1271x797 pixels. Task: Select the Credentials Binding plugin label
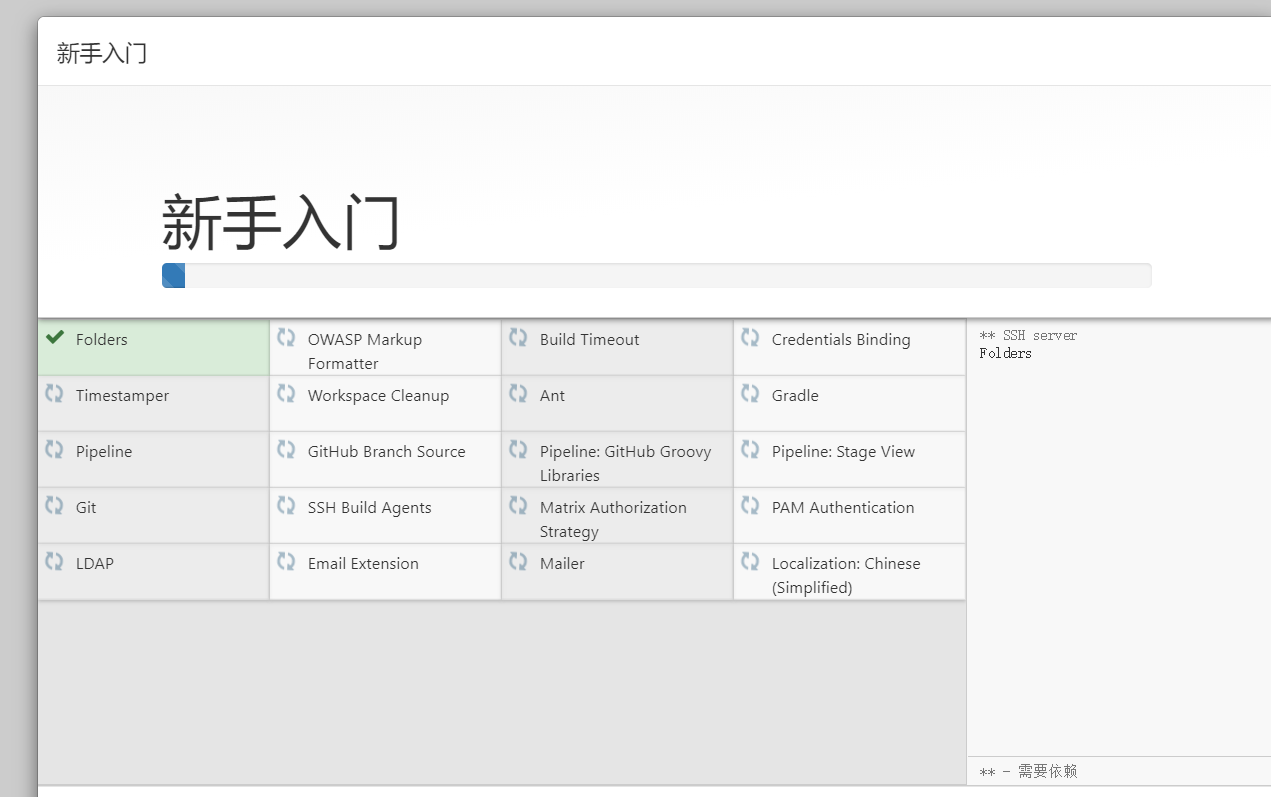(841, 340)
